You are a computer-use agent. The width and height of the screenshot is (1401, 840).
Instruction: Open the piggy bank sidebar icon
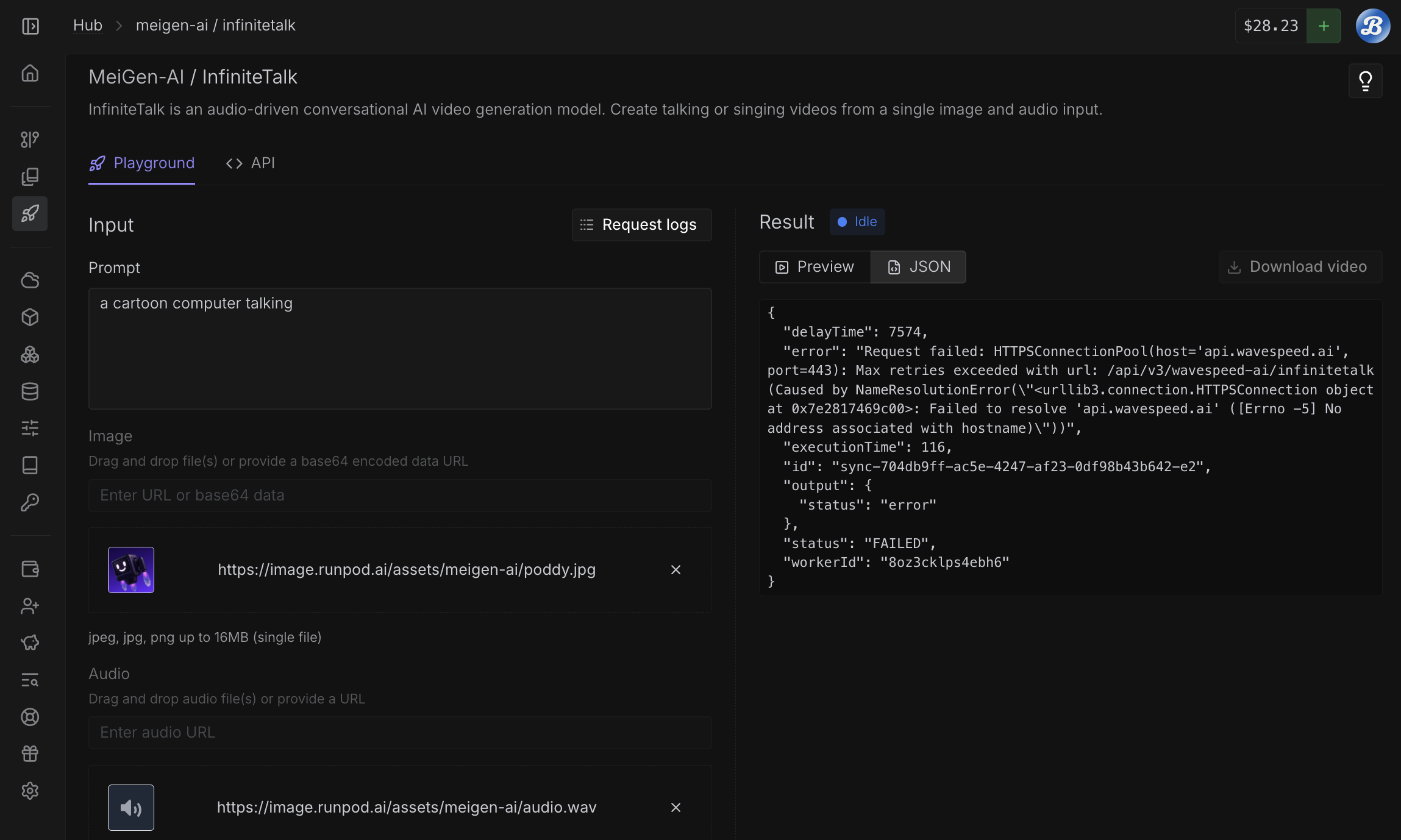[30, 642]
